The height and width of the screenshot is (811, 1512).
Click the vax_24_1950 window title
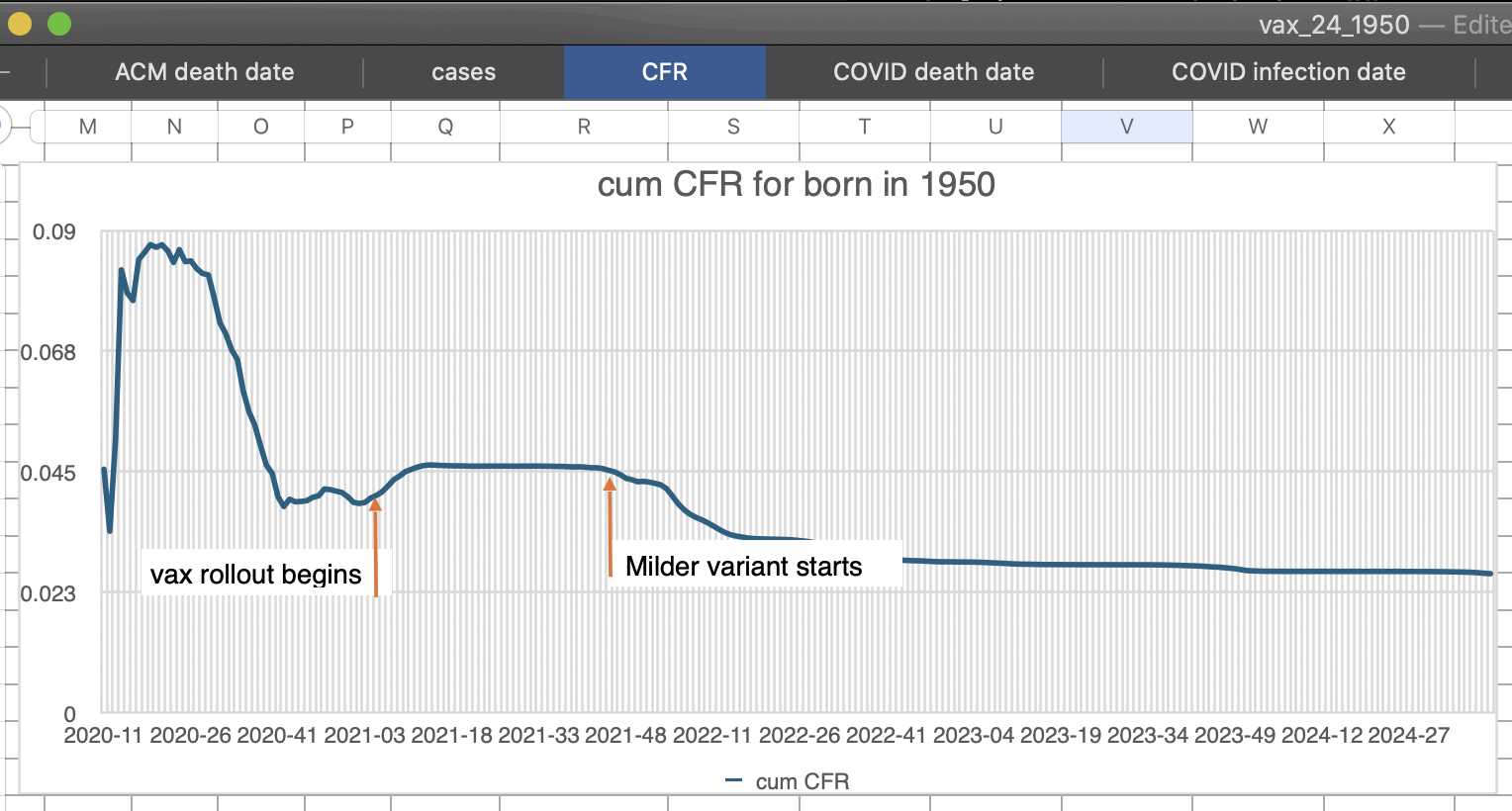(1333, 25)
